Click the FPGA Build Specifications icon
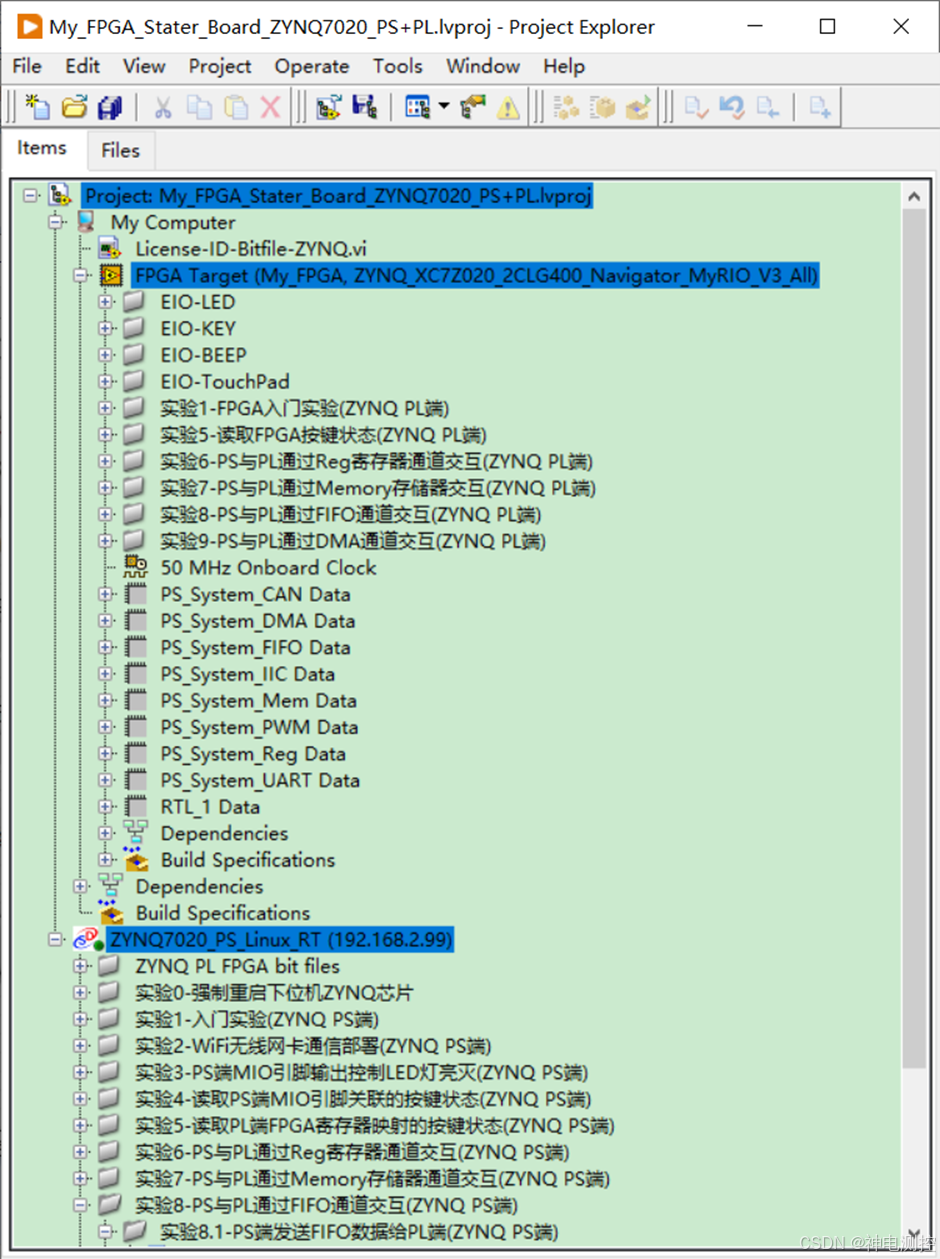940x1259 pixels. [136, 858]
